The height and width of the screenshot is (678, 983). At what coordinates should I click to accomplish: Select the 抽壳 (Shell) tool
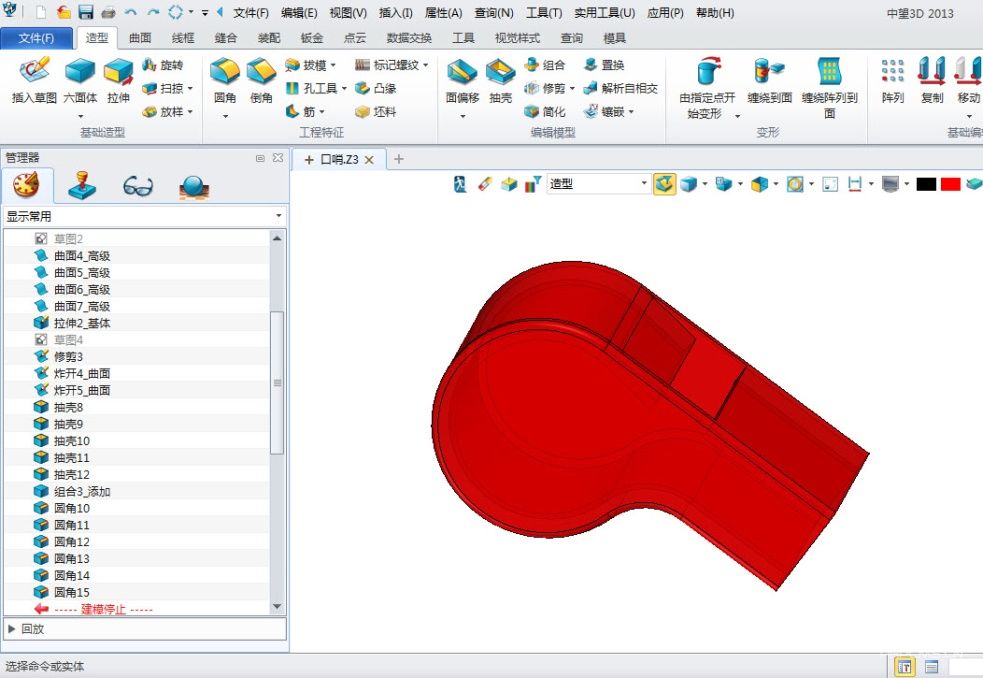500,81
